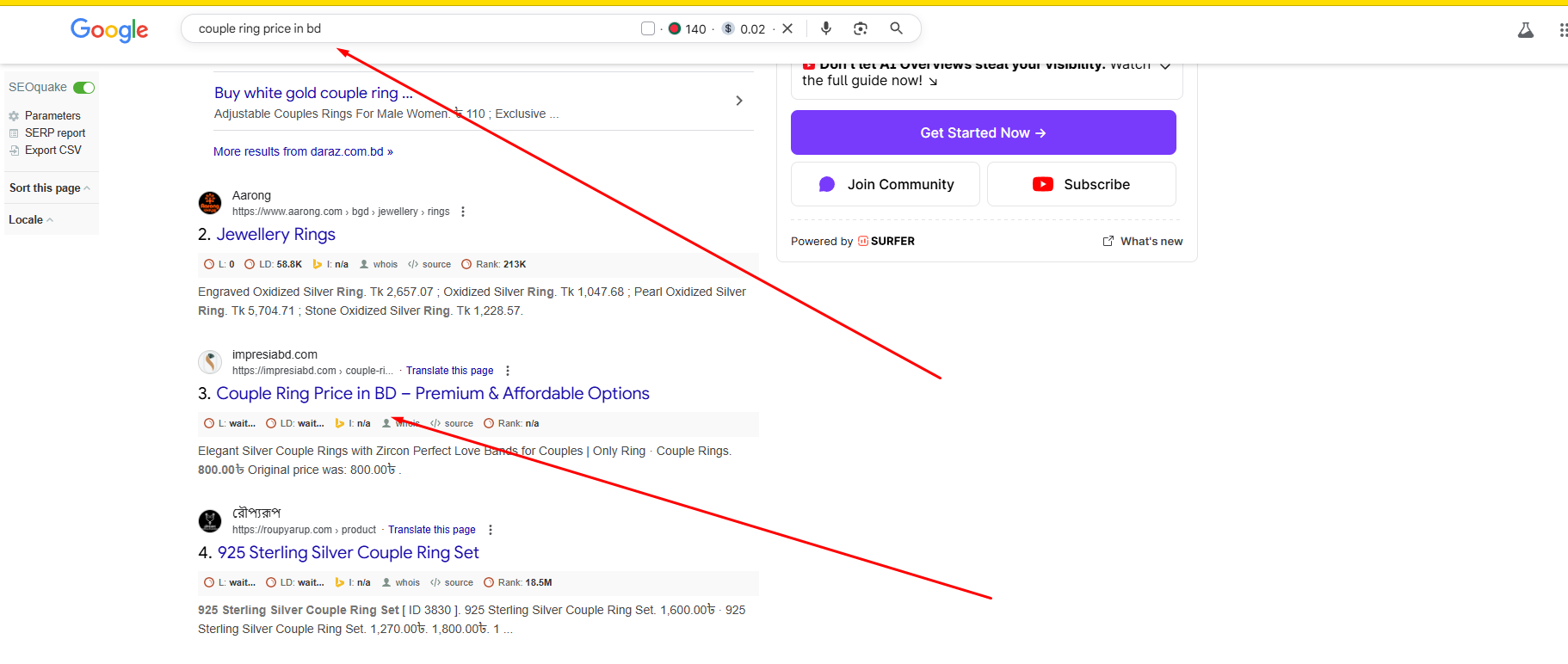Open SERP report in SEOquake panel
Screen dimensions: 1568x664
click(x=54, y=133)
